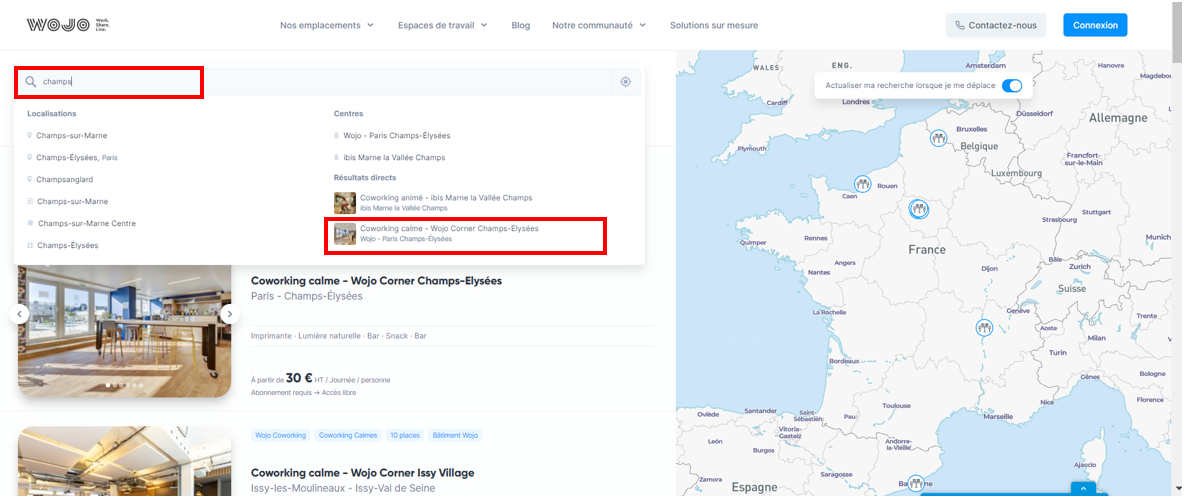The image size is (1187, 500).
Task: Click the Wojo Coworking tag
Action: pyautogui.click(x=281, y=436)
